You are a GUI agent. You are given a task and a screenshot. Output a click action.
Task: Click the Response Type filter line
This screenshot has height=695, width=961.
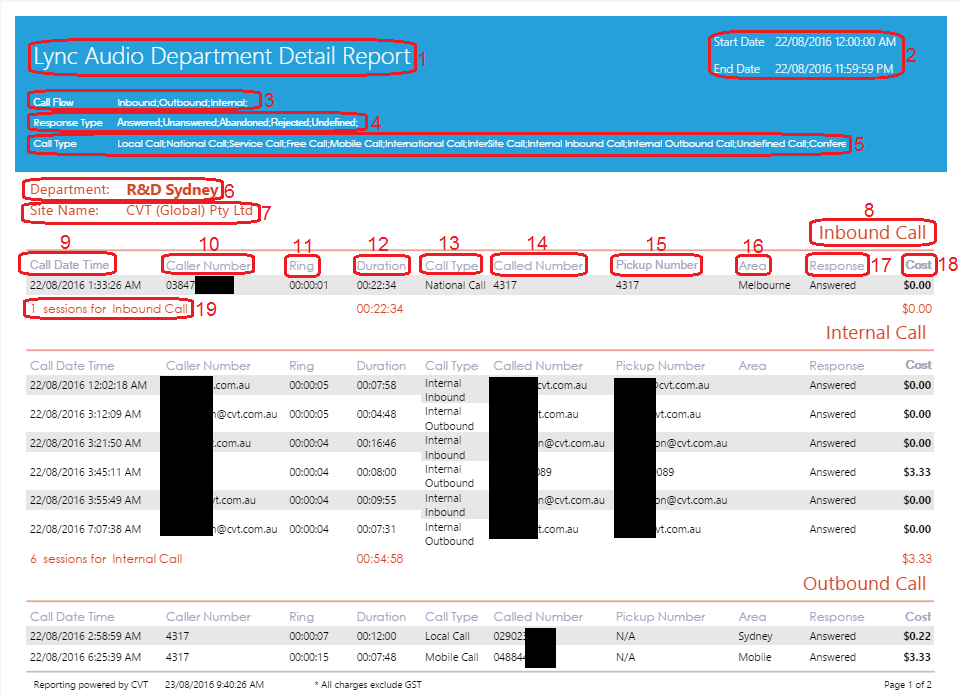[x=196, y=123]
